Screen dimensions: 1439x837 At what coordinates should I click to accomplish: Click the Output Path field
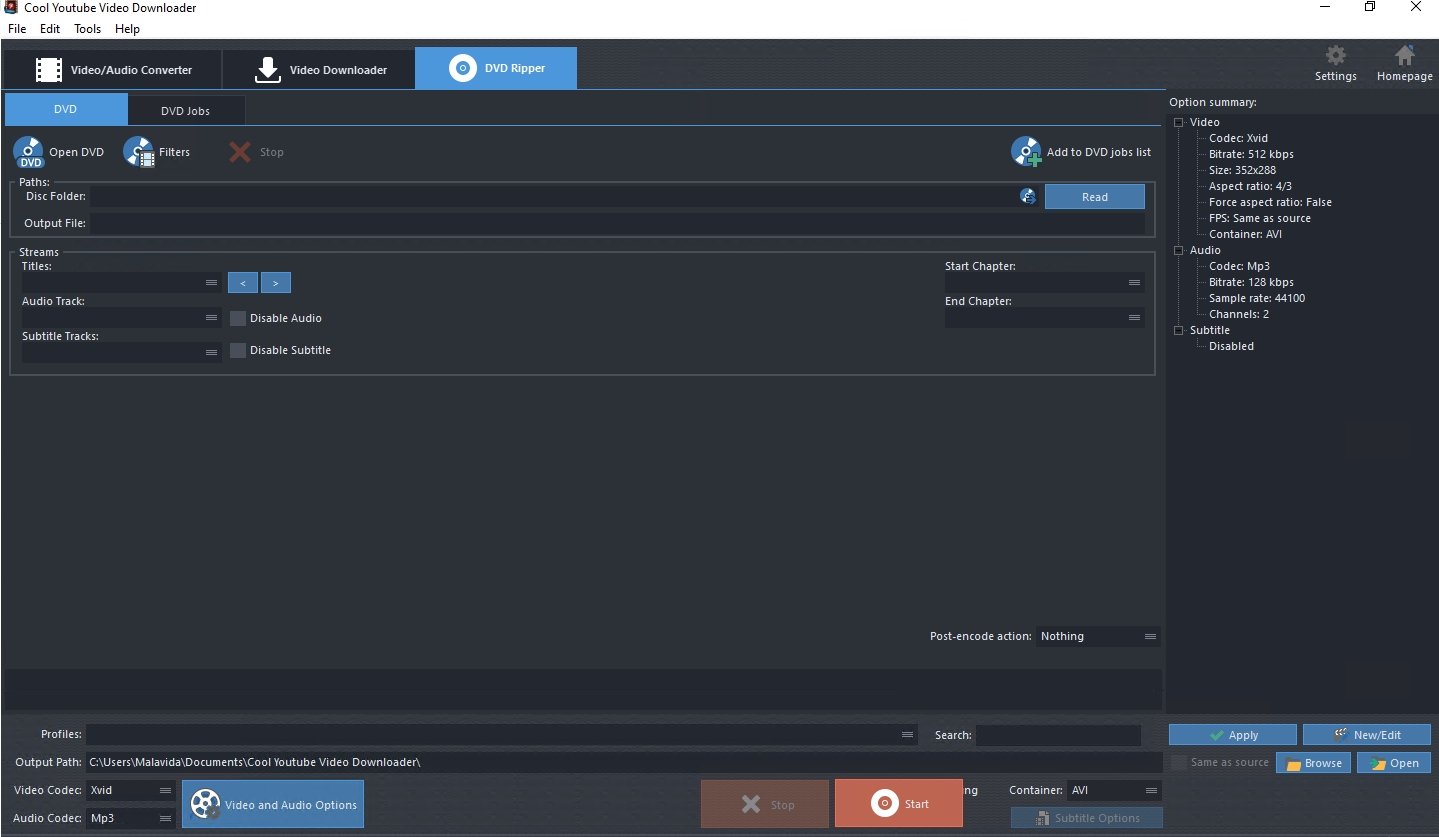(x=624, y=763)
